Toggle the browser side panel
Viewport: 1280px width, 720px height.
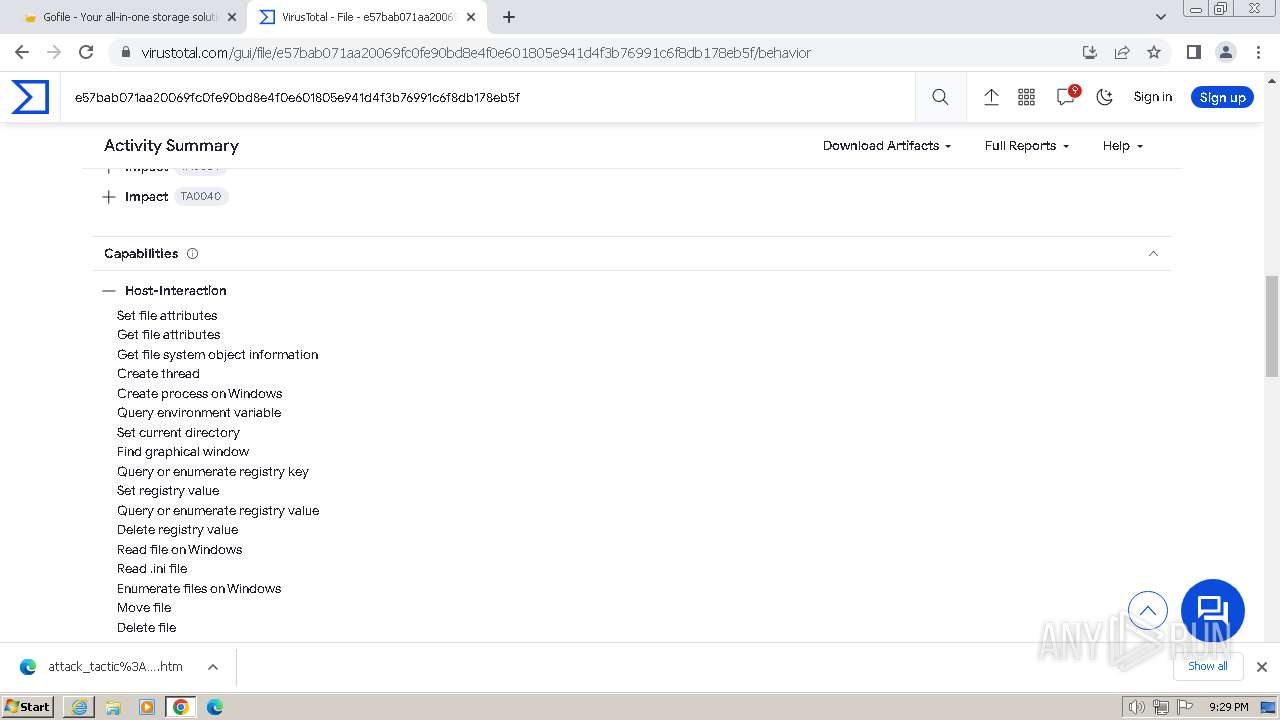coord(1193,52)
